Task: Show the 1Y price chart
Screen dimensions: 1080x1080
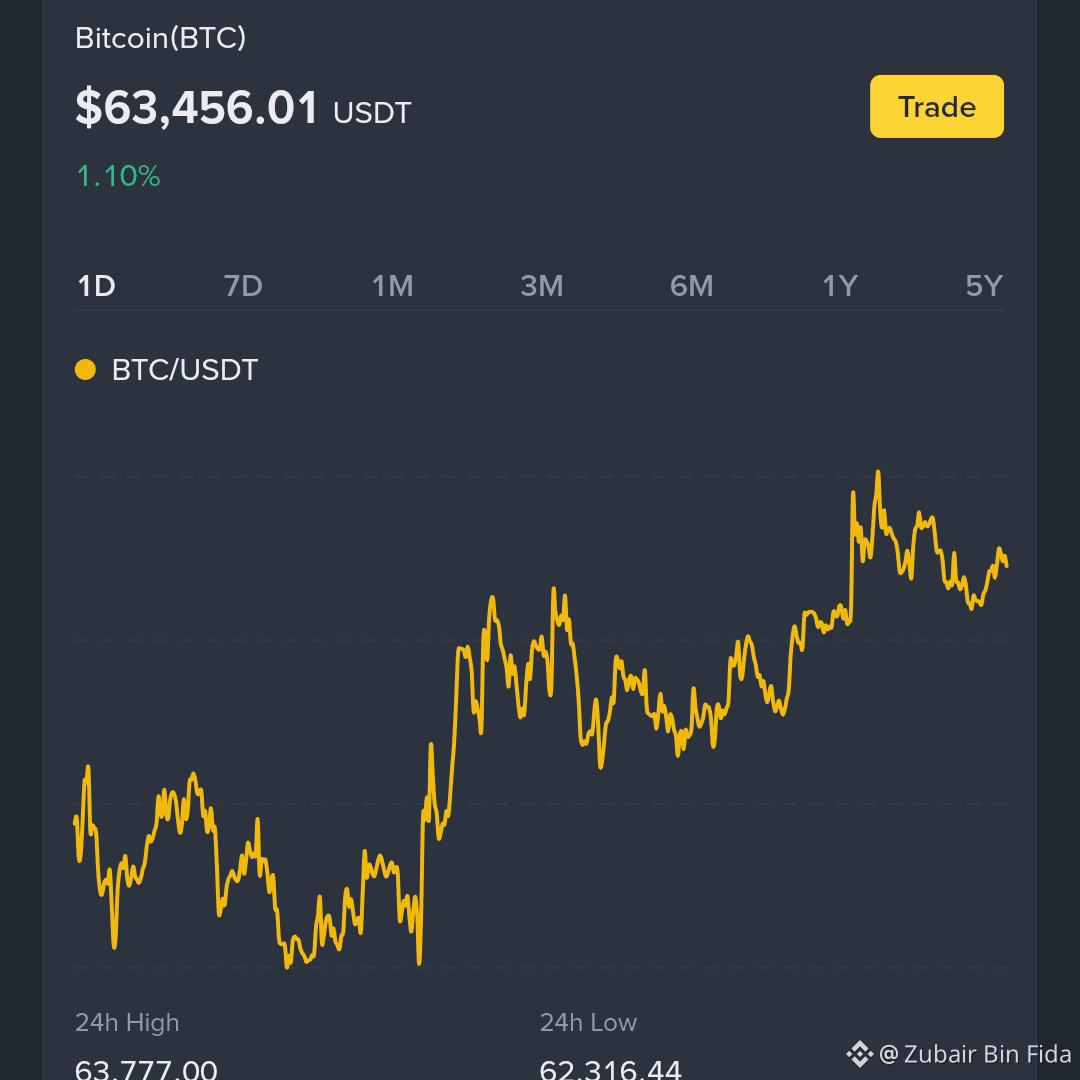Action: [x=840, y=286]
